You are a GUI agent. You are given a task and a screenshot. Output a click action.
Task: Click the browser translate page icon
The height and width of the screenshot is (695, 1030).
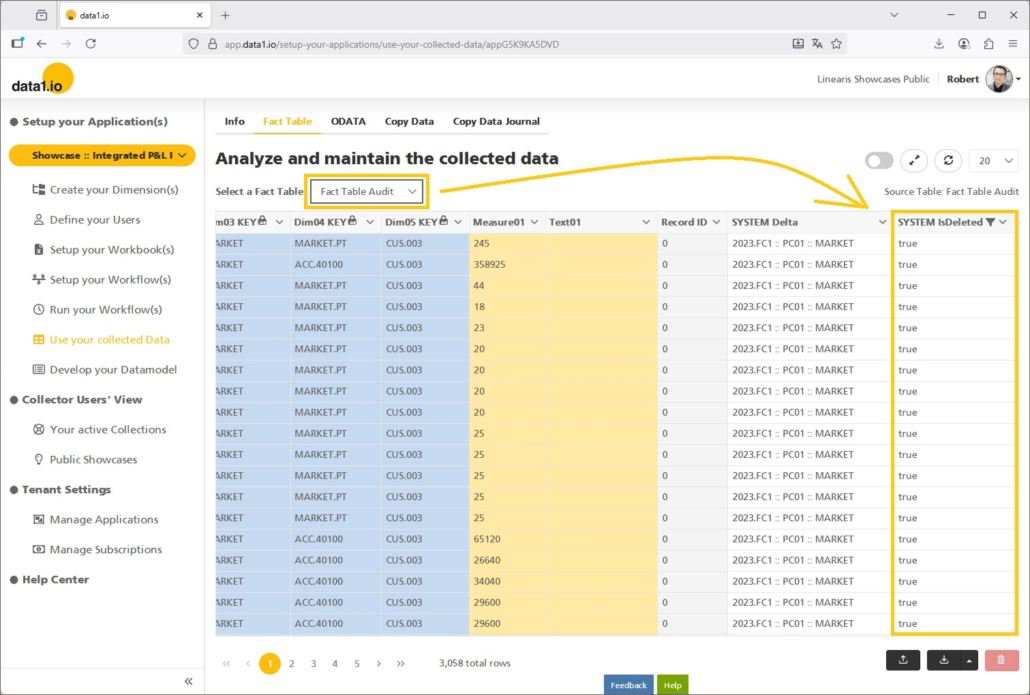click(x=817, y=44)
